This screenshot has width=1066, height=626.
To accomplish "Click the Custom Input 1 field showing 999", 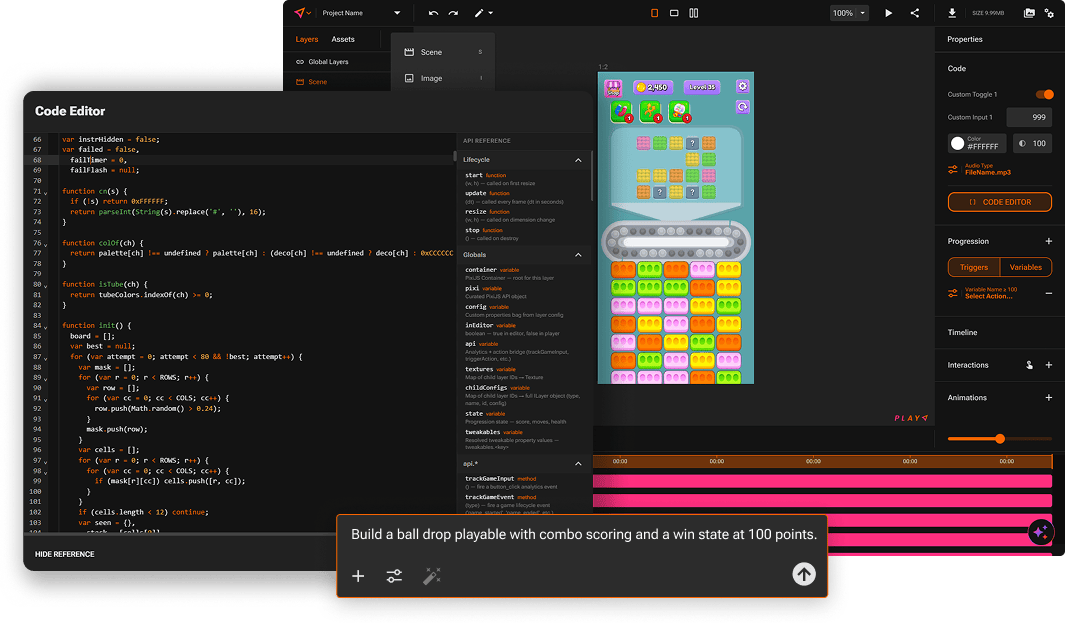I will coord(1029,118).
